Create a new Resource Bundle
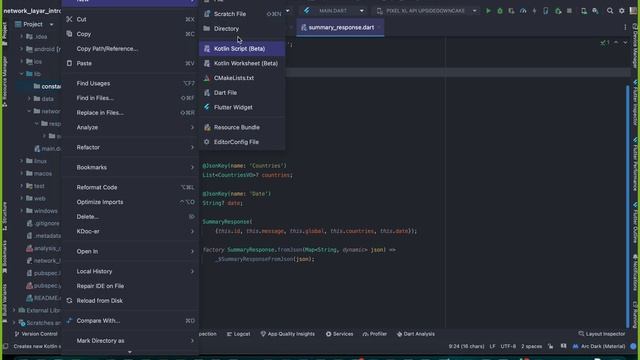This screenshot has width=640, height=360. point(242,127)
